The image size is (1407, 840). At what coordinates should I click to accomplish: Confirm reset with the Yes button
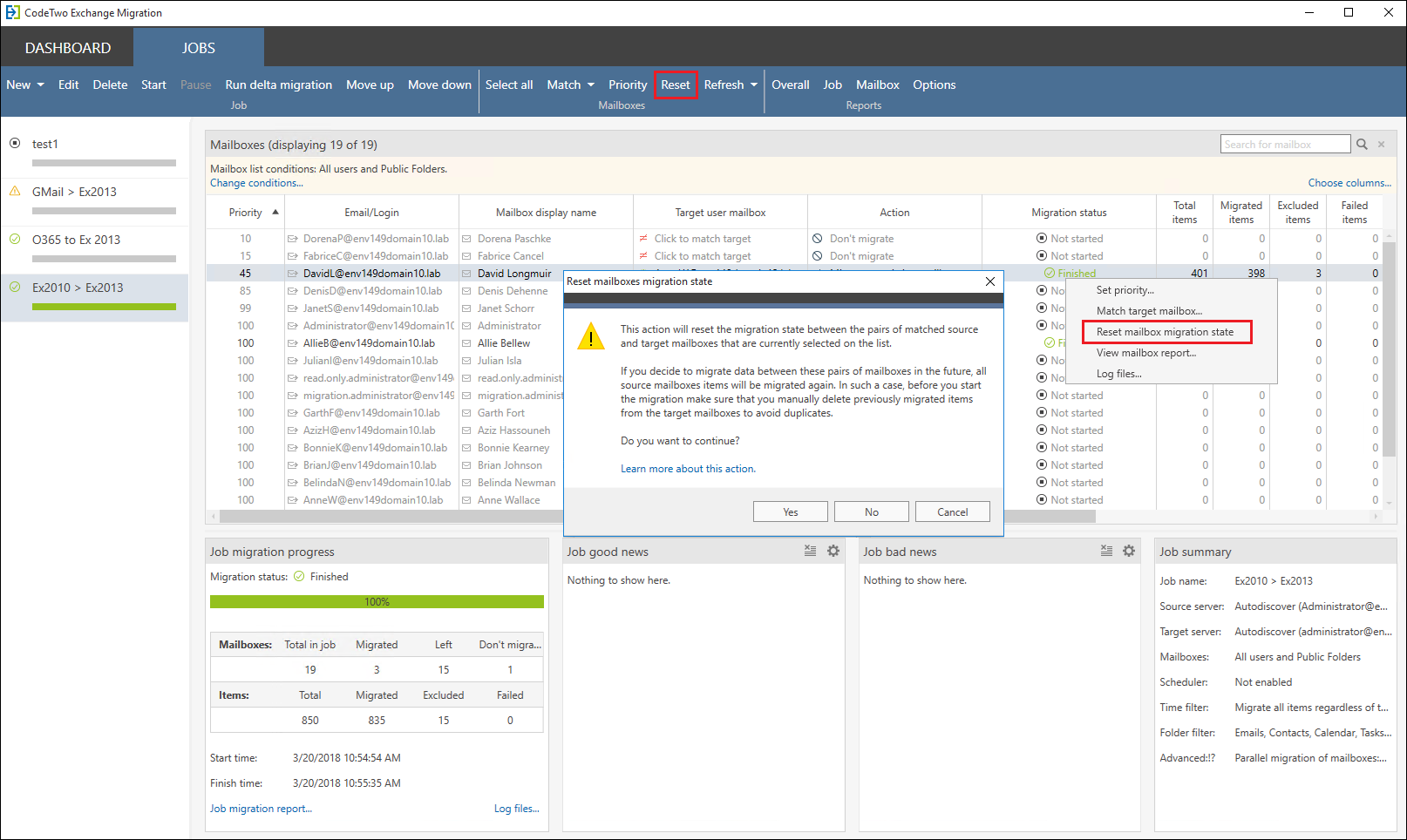pos(791,511)
